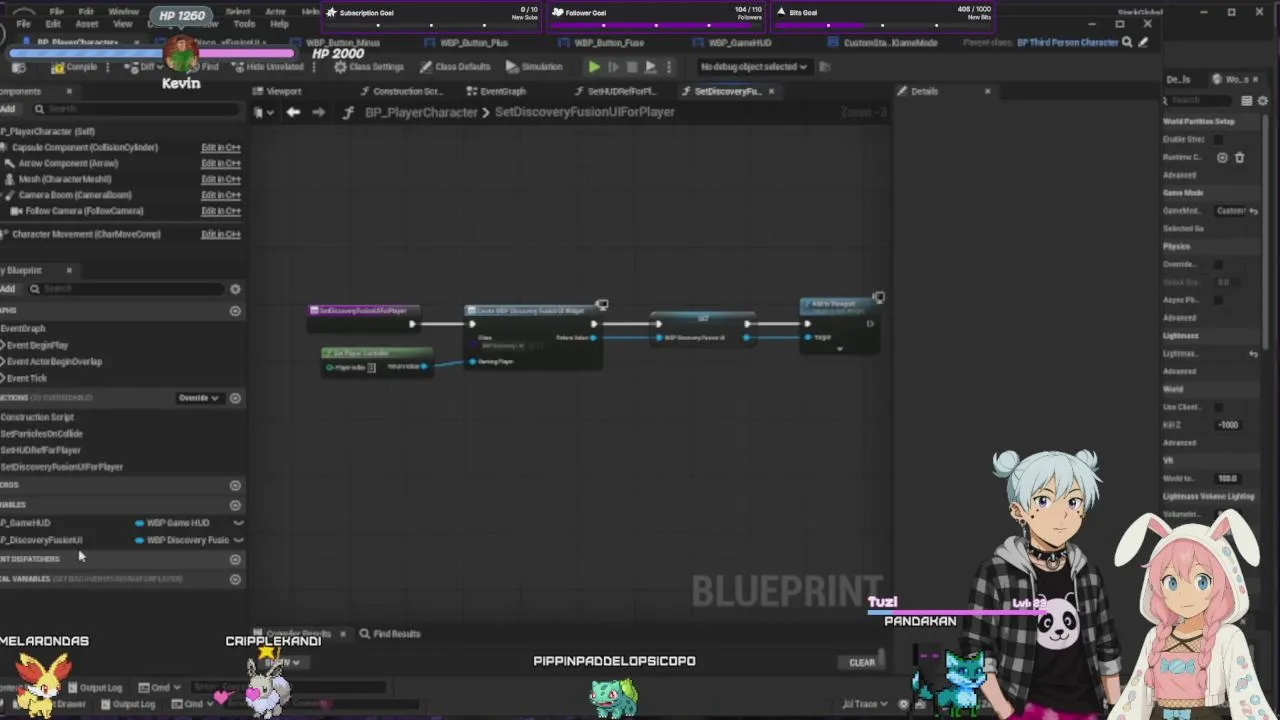Click the trash icon beside Runtime Cells

click(1239, 157)
